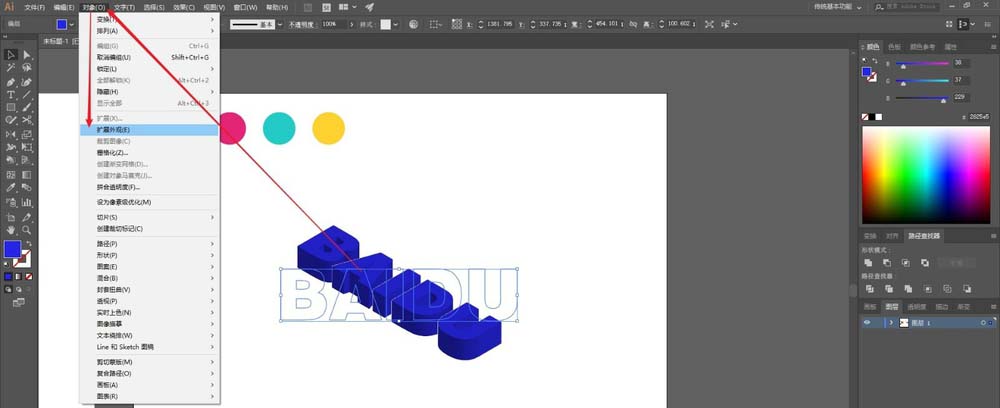The width and height of the screenshot is (1000, 408).
Task: Select the Rectangle tool
Action: pyautogui.click(x=11, y=107)
